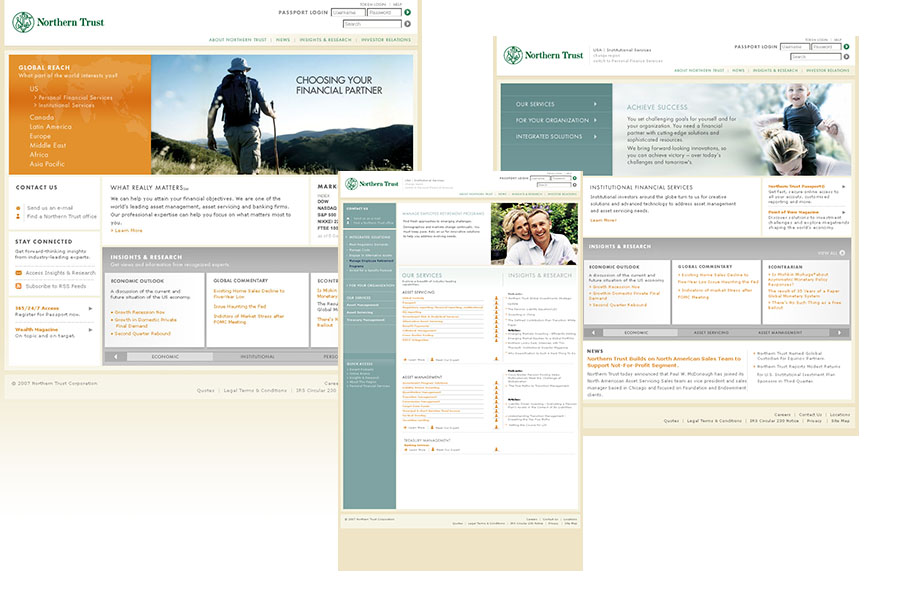Choose Institutional Services under US
The width and height of the screenshot is (900, 600).
[66, 106]
